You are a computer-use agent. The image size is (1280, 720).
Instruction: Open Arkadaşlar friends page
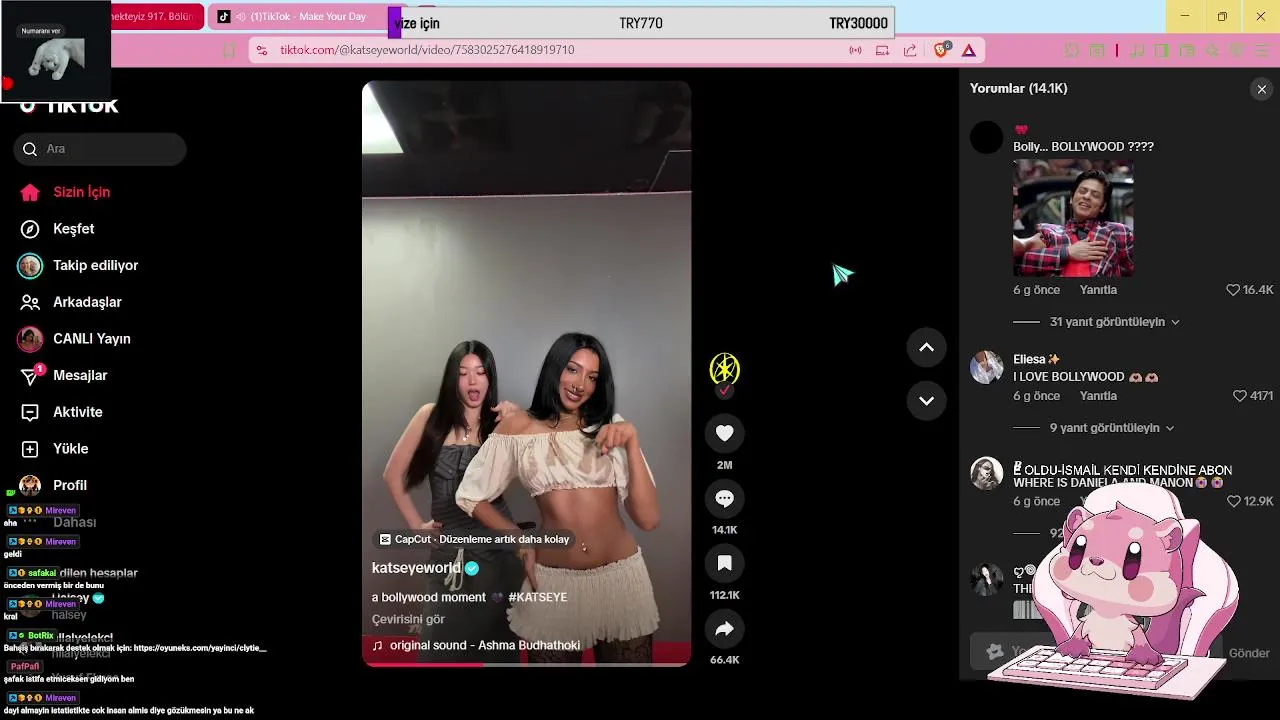click(70, 302)
